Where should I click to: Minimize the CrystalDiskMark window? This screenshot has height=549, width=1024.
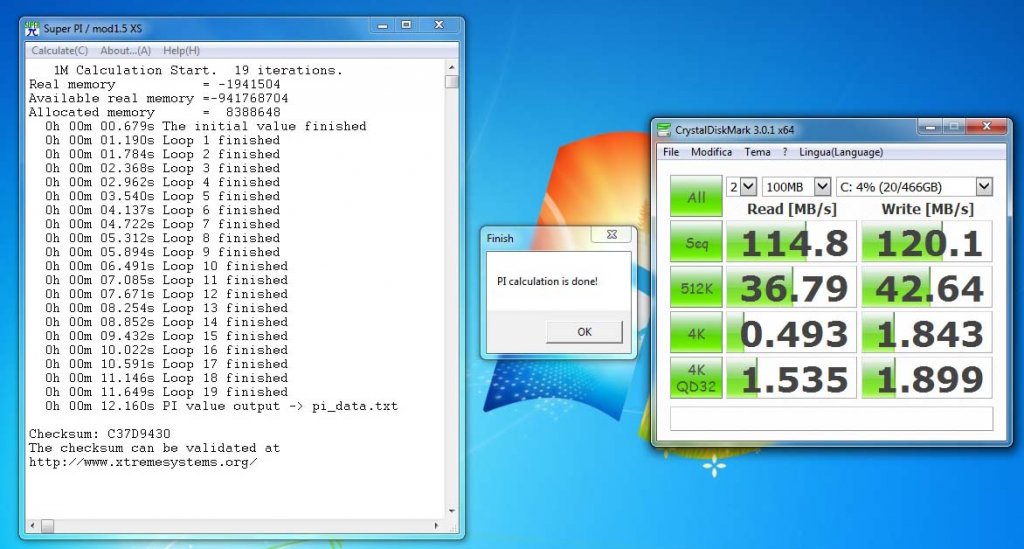930,127
